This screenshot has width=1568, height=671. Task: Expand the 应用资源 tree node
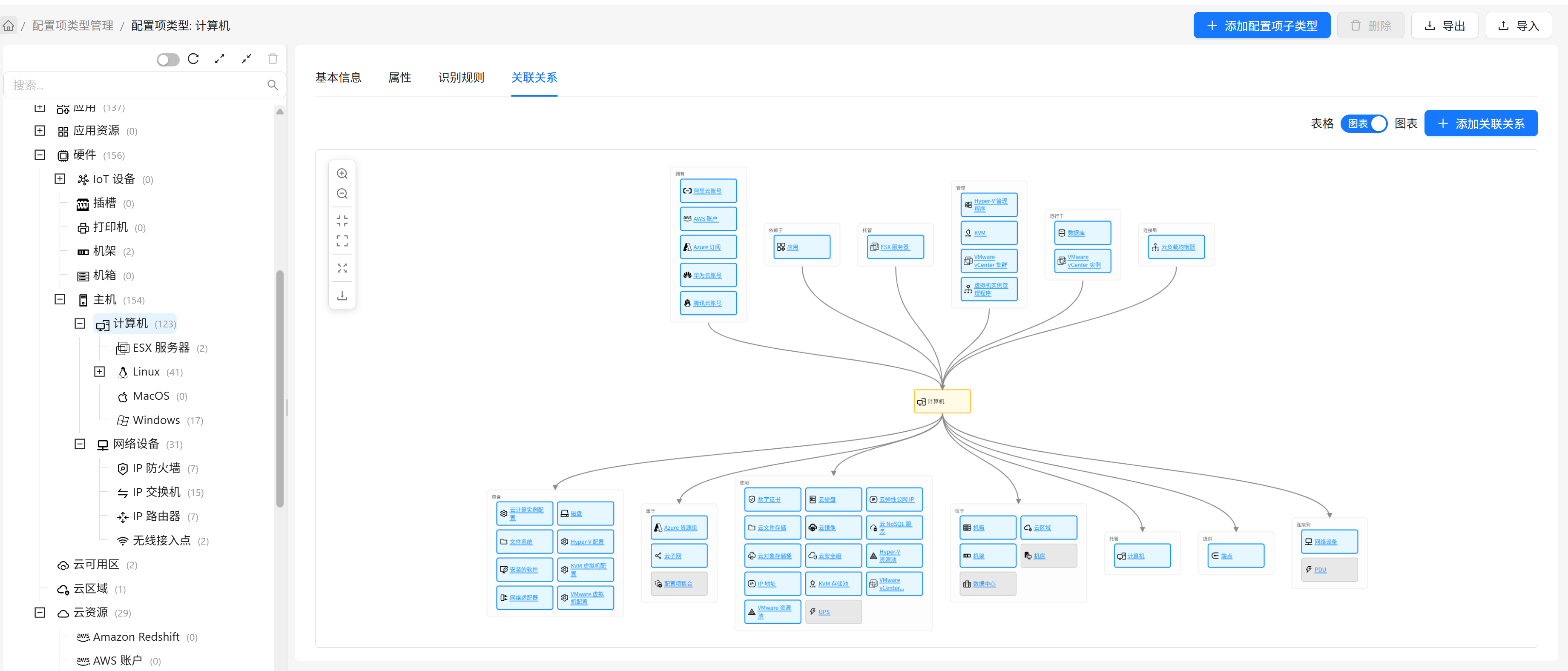40,131
